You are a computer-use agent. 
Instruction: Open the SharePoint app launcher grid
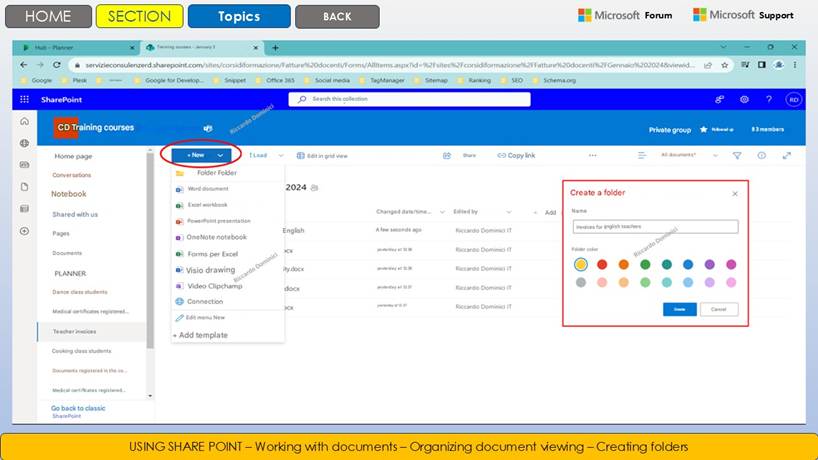25,99
